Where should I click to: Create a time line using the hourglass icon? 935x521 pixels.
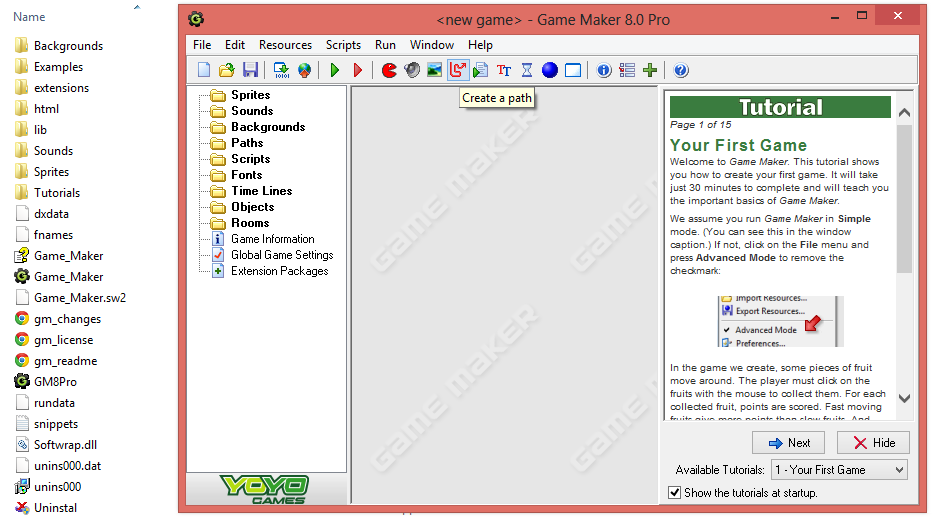click(x=527, y=70)
